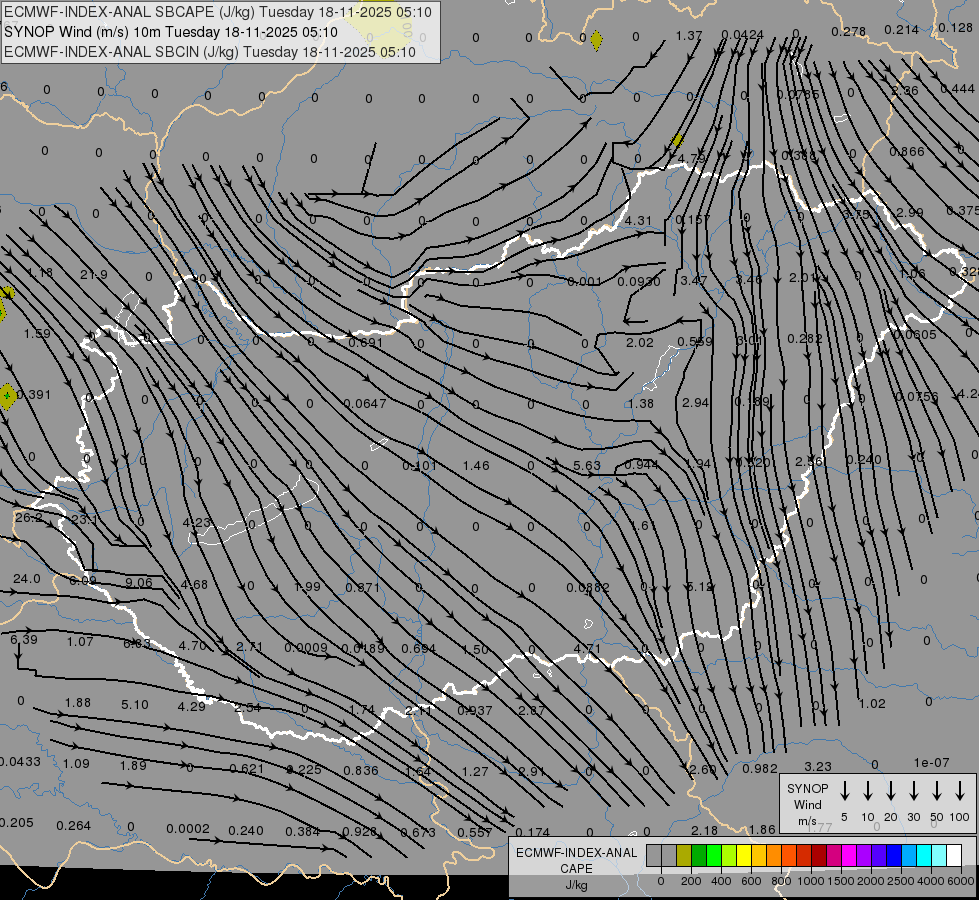Click the 30 m/s wind legend arrow

(914, 791)
